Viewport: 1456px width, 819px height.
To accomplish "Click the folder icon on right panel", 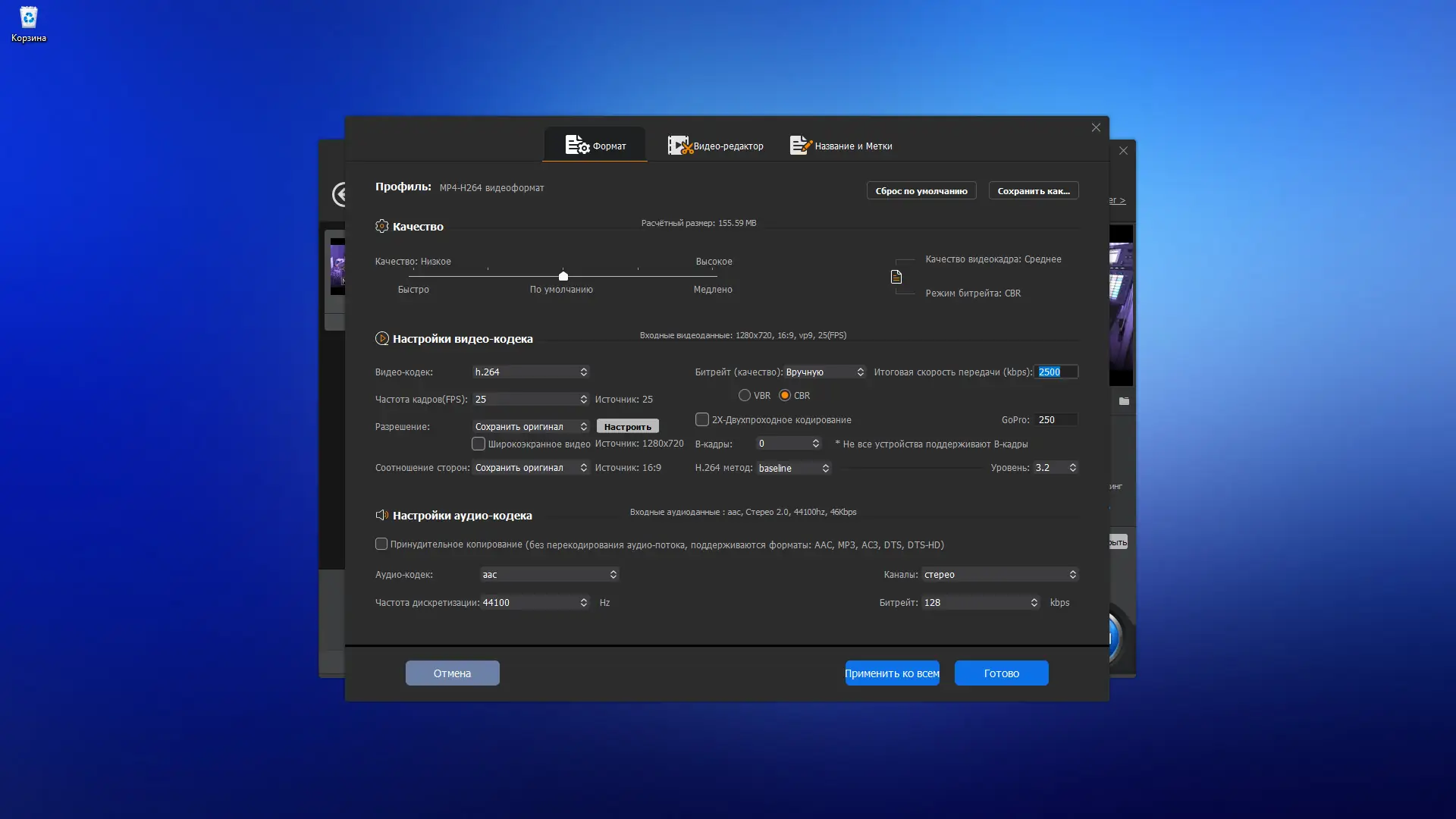I will (1124, 401).
